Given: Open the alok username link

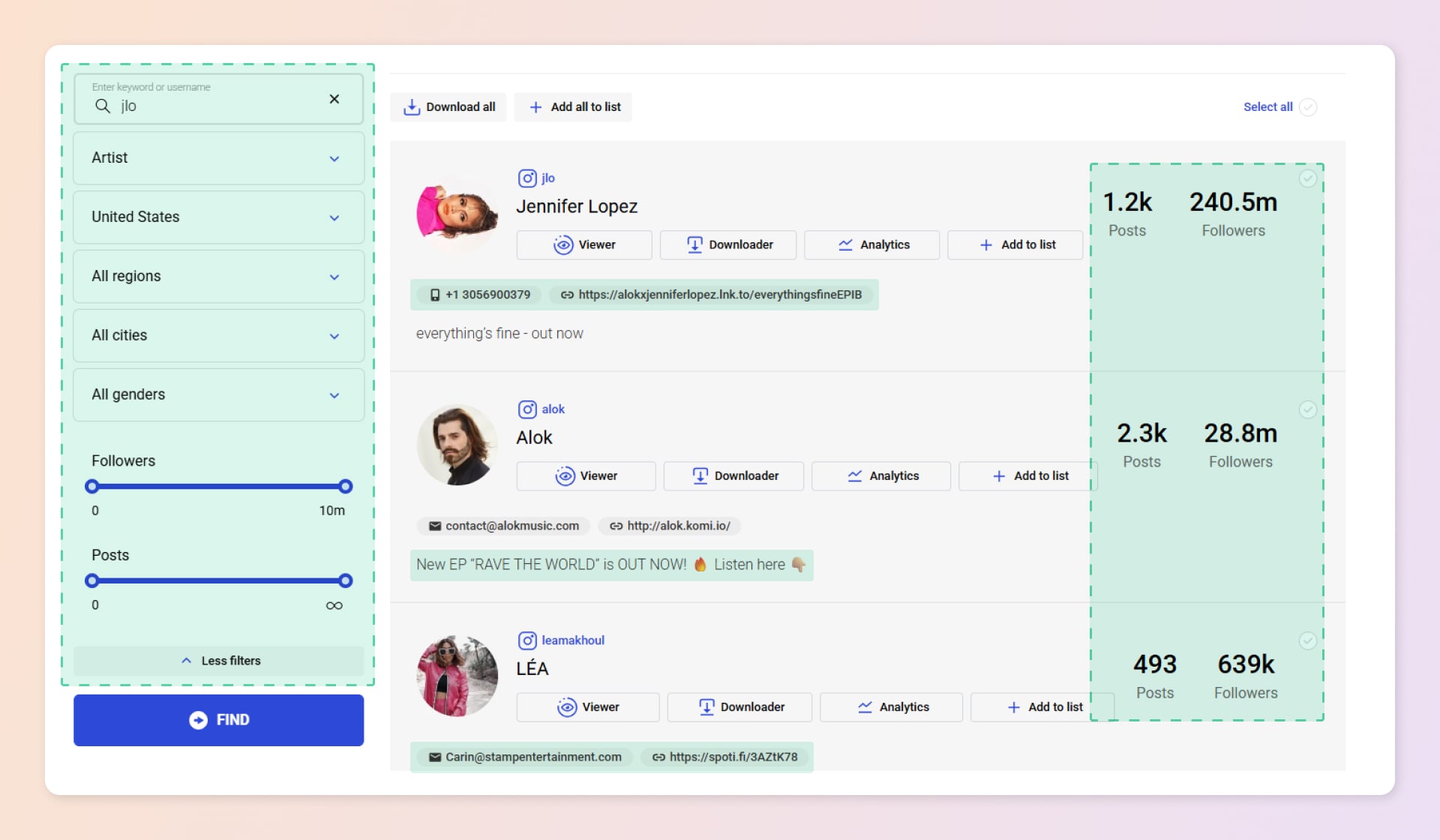Looking at the screenshot, I should 553,409.
